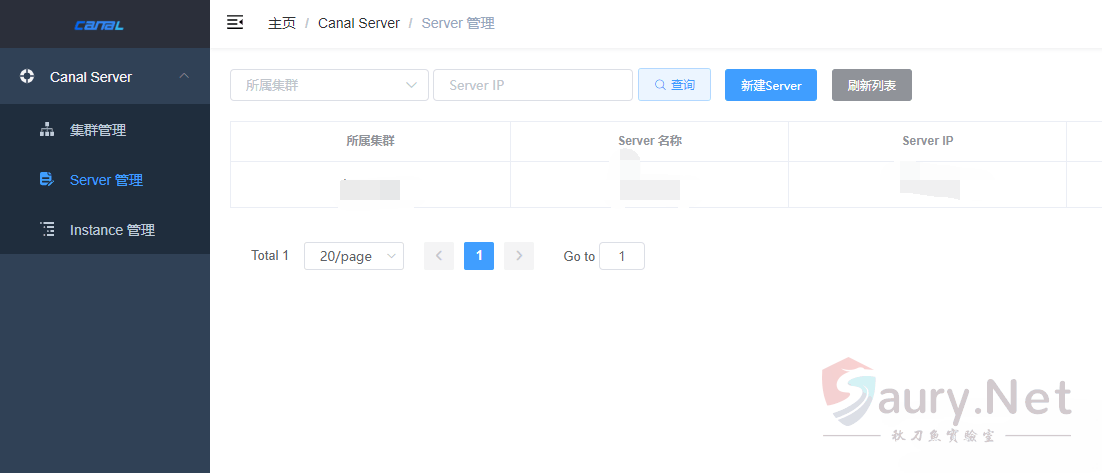Image resolution: width=1102 pixels, height=473 pixels.
Task: Click the magnifier icon in query button
Action: pos(660,86)
